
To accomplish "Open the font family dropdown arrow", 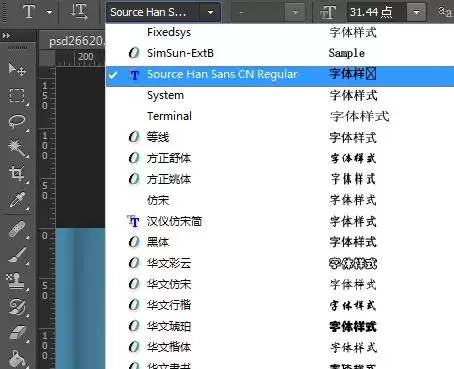I will [210, 13].
